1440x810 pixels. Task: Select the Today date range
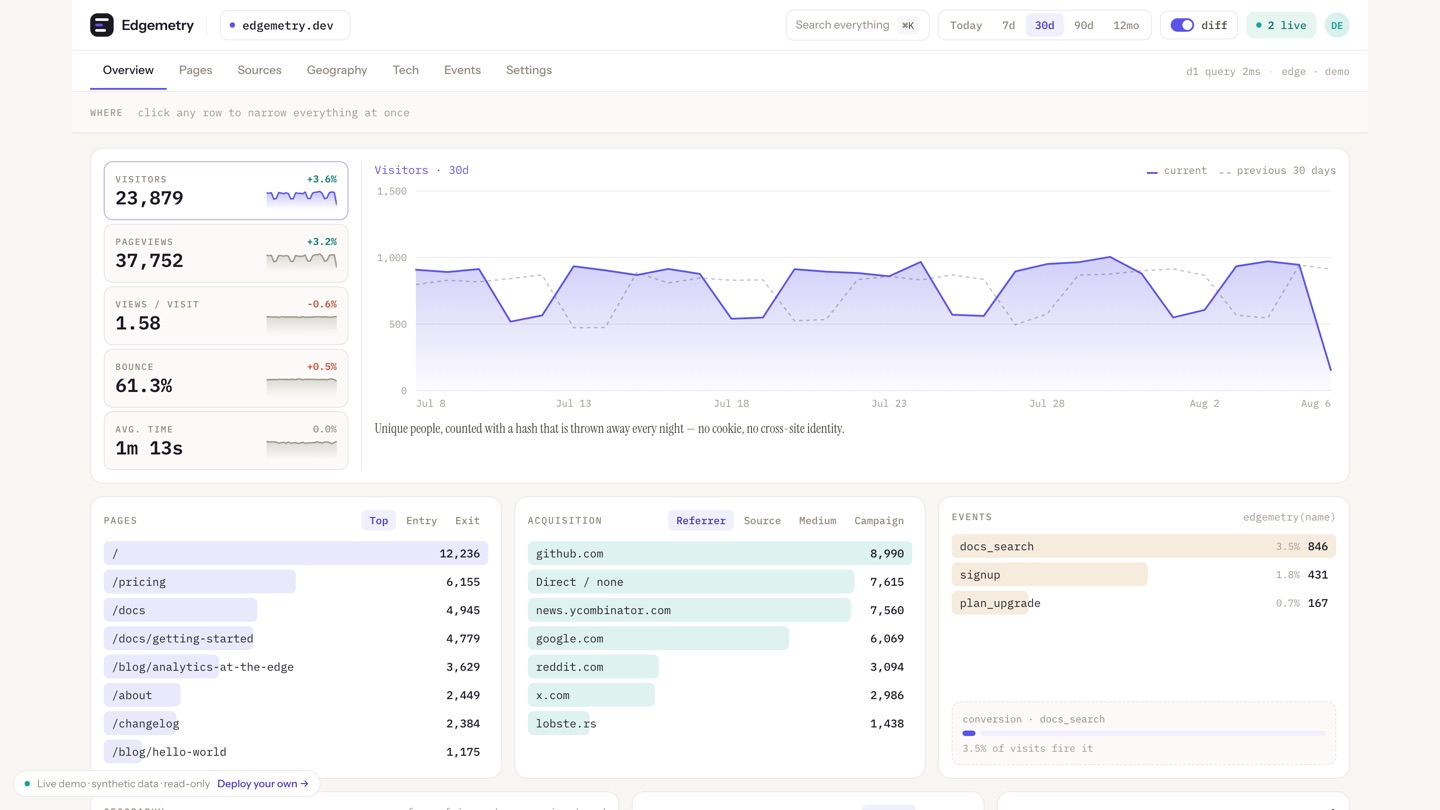(x=966, y=25)
